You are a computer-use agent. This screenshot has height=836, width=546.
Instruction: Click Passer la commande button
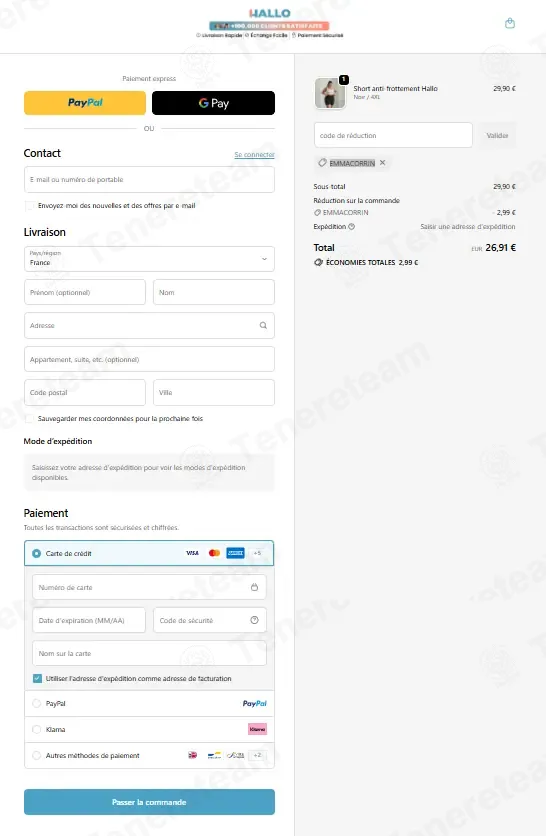pyautogui.click(x=149, y=802)
